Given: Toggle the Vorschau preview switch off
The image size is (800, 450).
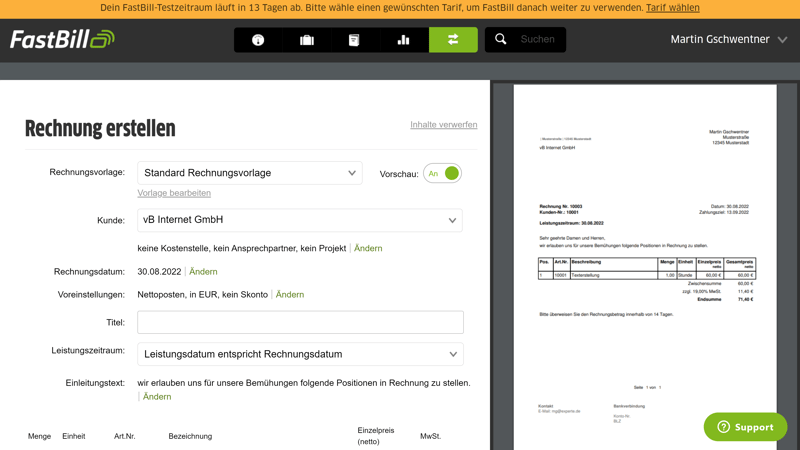Looking at the screenshot, I should point(442,174).
